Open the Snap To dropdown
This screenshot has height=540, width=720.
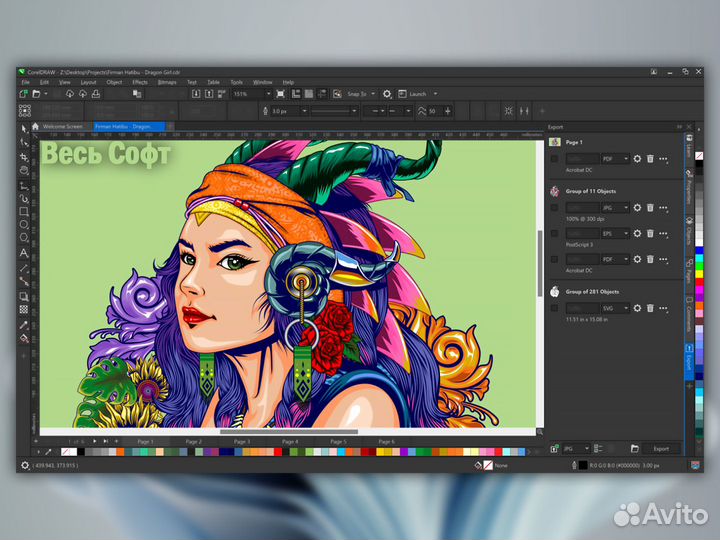tap(373, 94)
